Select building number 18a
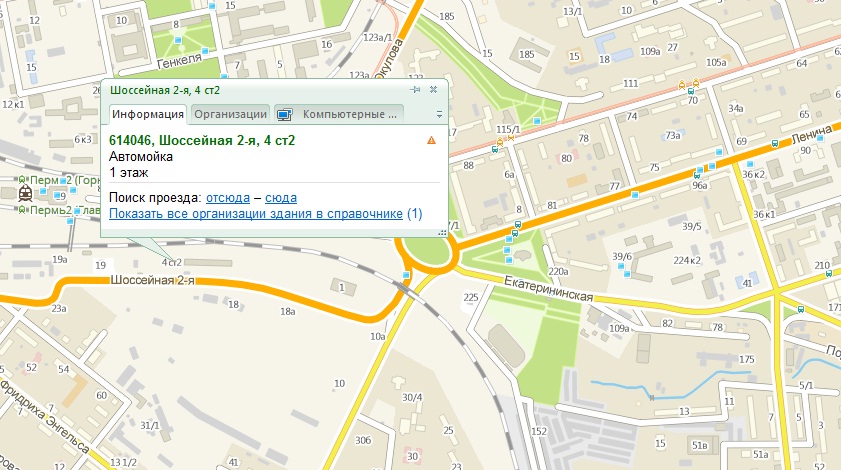Viewport: 841px width, 470px height. (x=287, y=311)
